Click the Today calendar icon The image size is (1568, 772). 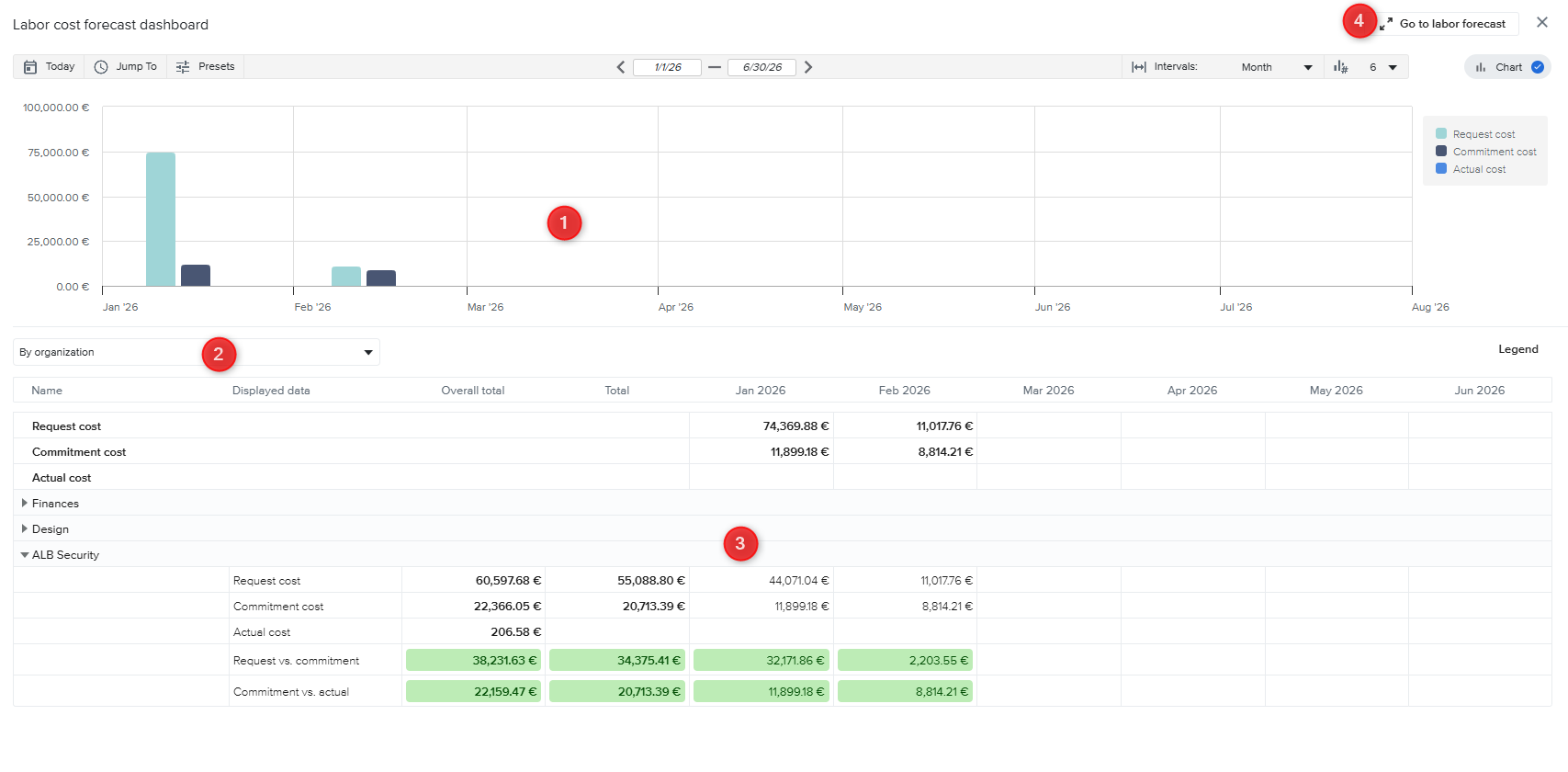(x=30, y=67)
